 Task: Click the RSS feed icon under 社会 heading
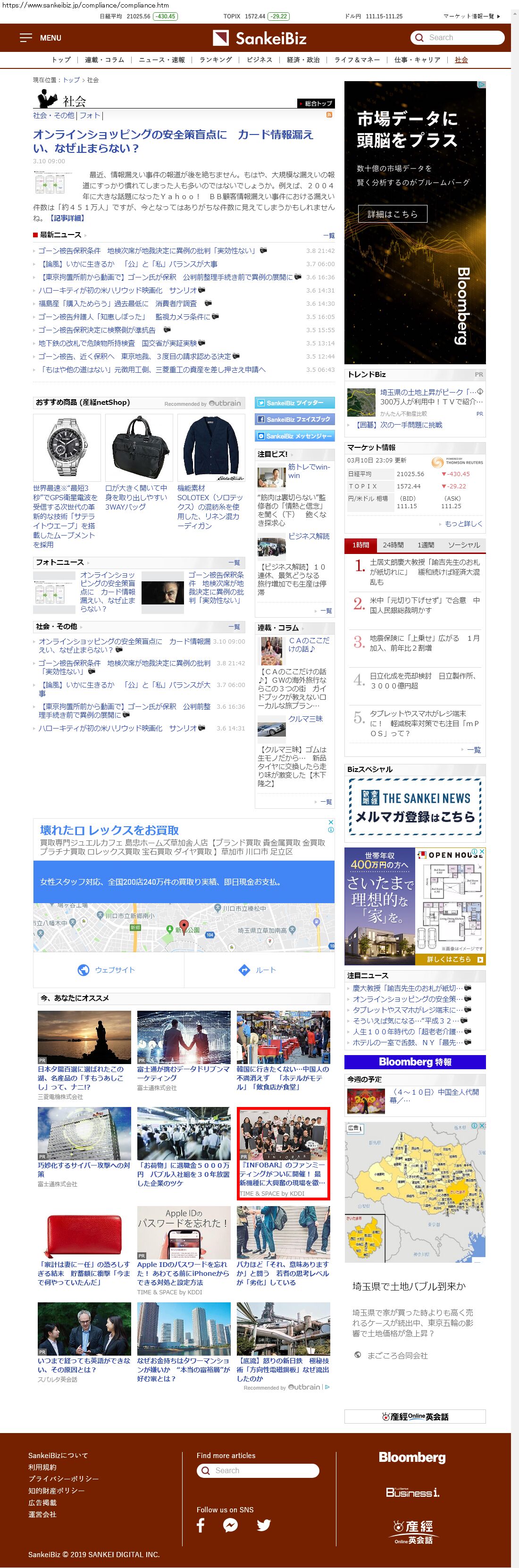(329, 115)
